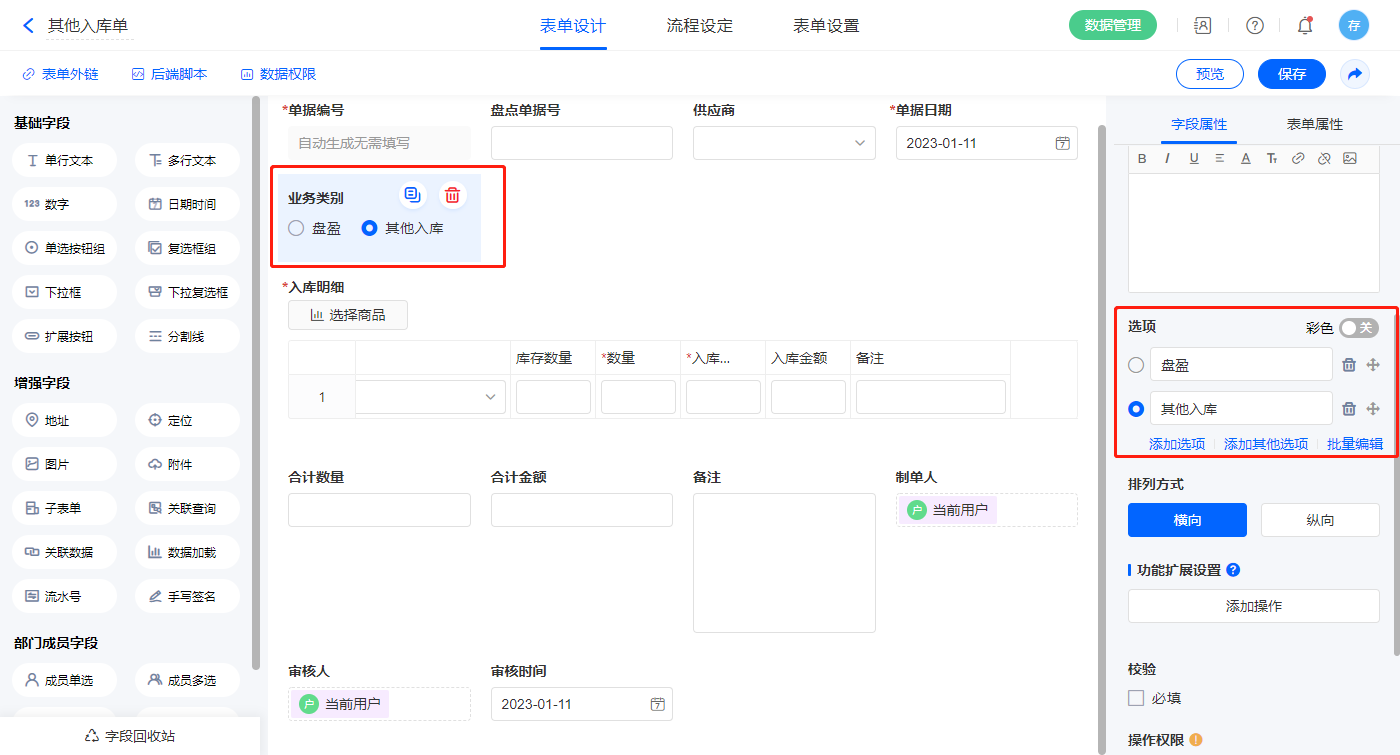The image size is (1400, 755).
Task: Toggle the 彩色 switch on
Action: (x=1358, y=328)
